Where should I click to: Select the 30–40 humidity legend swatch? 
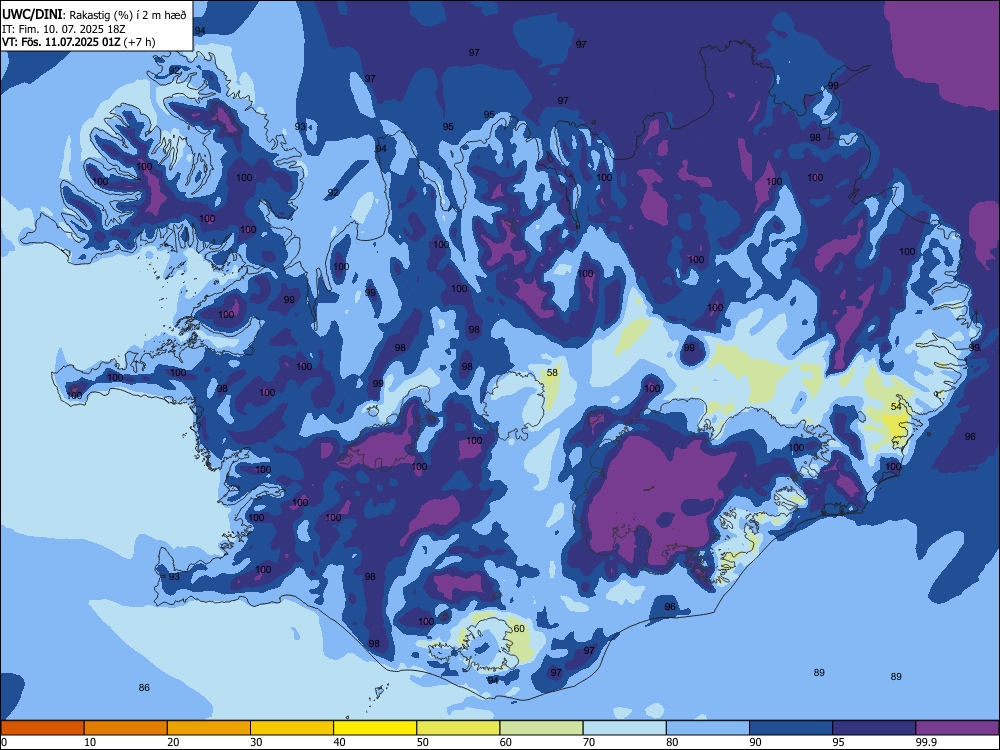tap(292, 728)
